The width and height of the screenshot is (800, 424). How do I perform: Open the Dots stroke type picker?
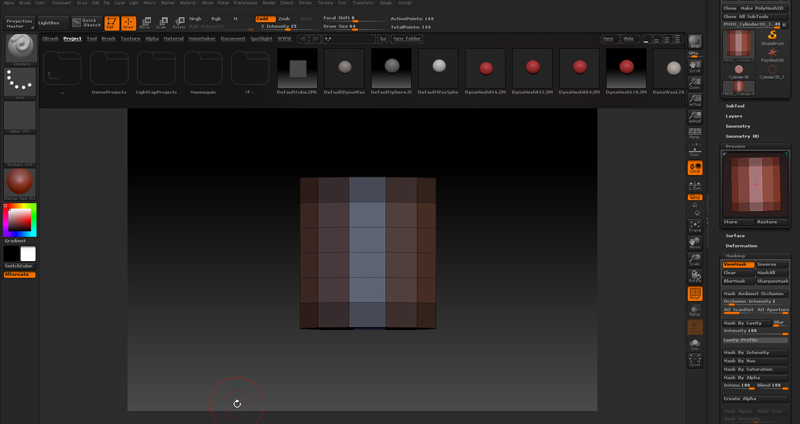20,84
